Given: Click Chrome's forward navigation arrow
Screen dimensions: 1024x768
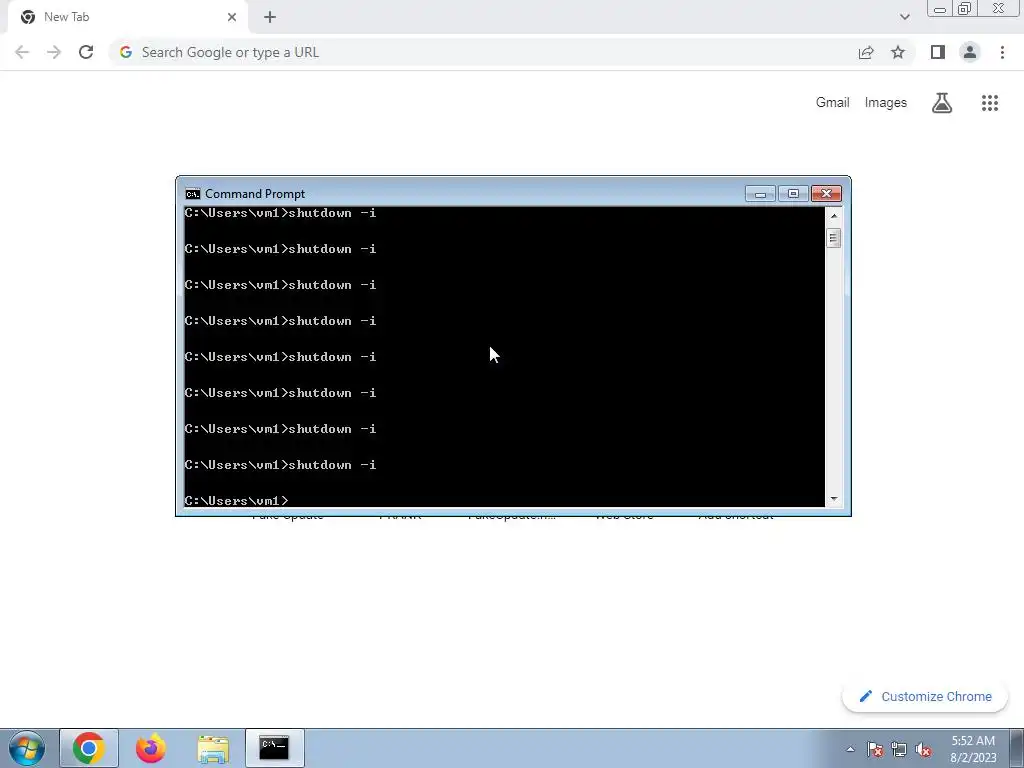Looking at the screenshot, I should point(54,52).
